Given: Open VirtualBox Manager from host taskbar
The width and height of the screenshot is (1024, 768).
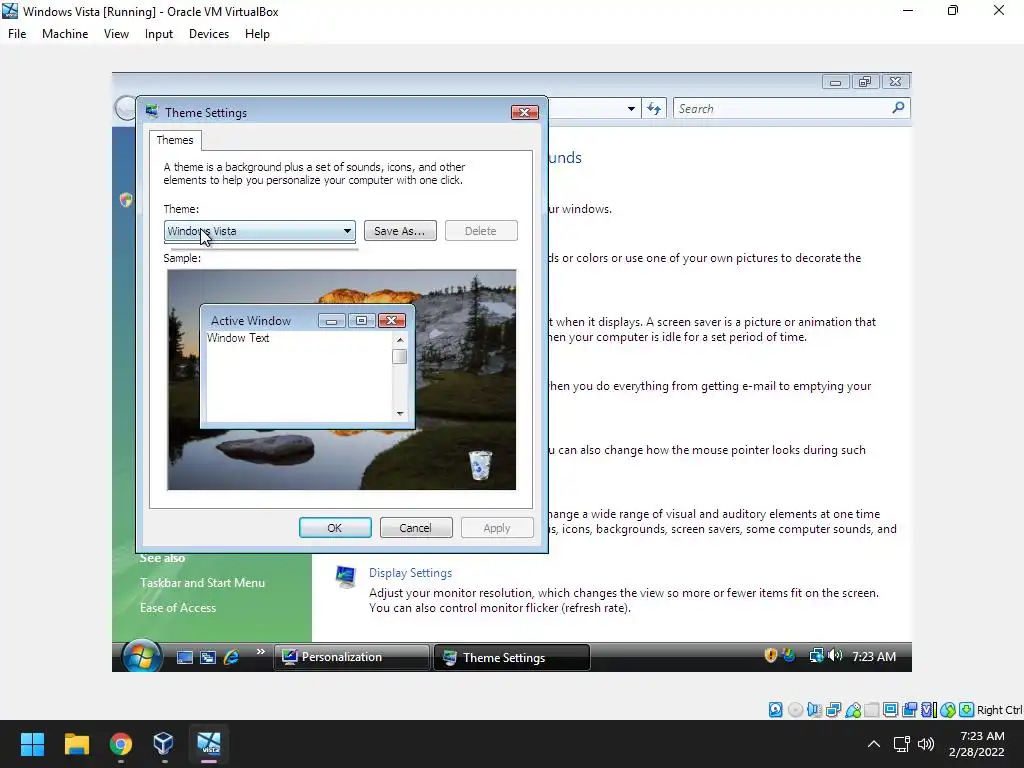Looking at the screenshot, I should pos(164,744).
